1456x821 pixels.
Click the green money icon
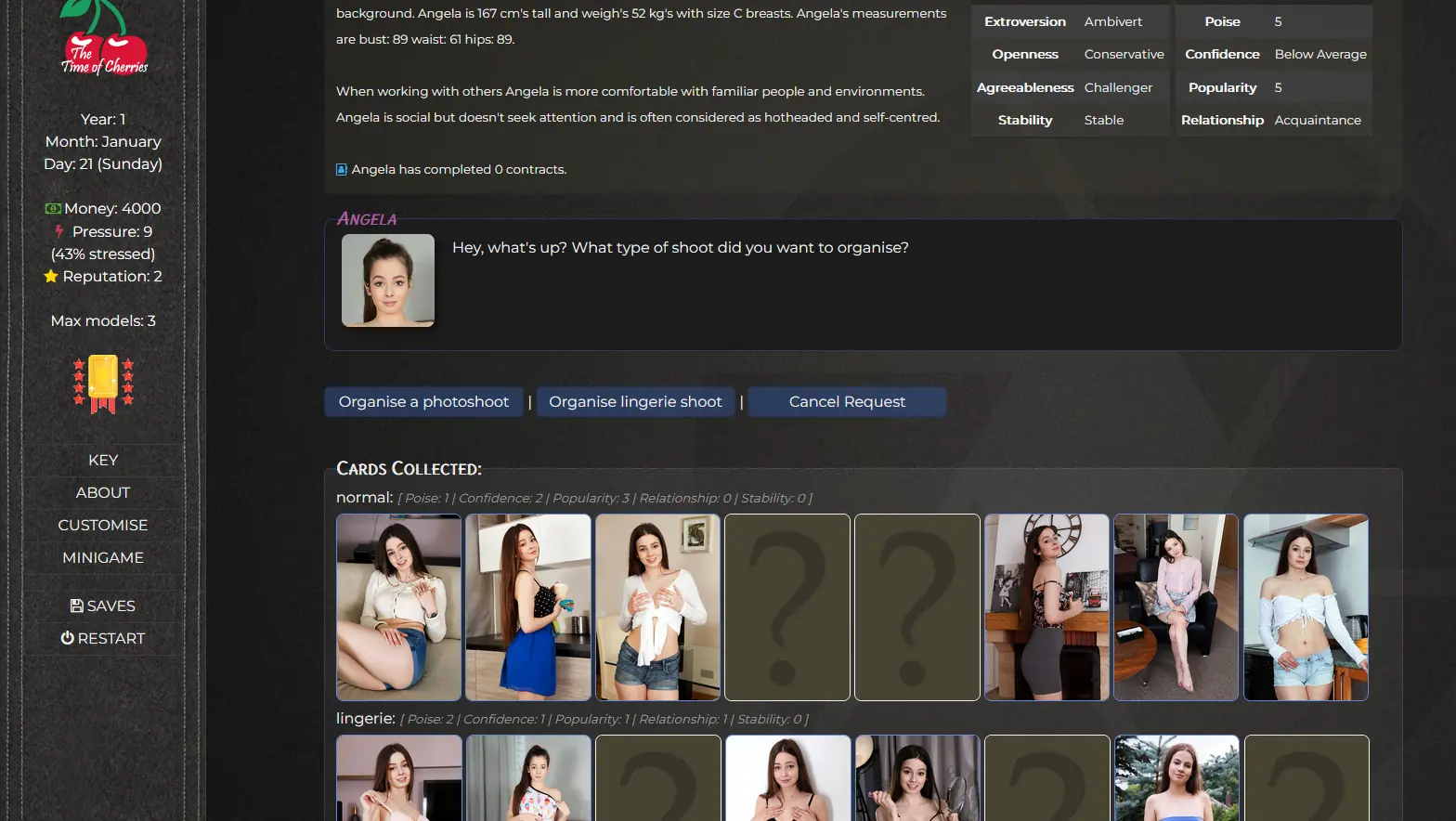[x=53, y=209]
